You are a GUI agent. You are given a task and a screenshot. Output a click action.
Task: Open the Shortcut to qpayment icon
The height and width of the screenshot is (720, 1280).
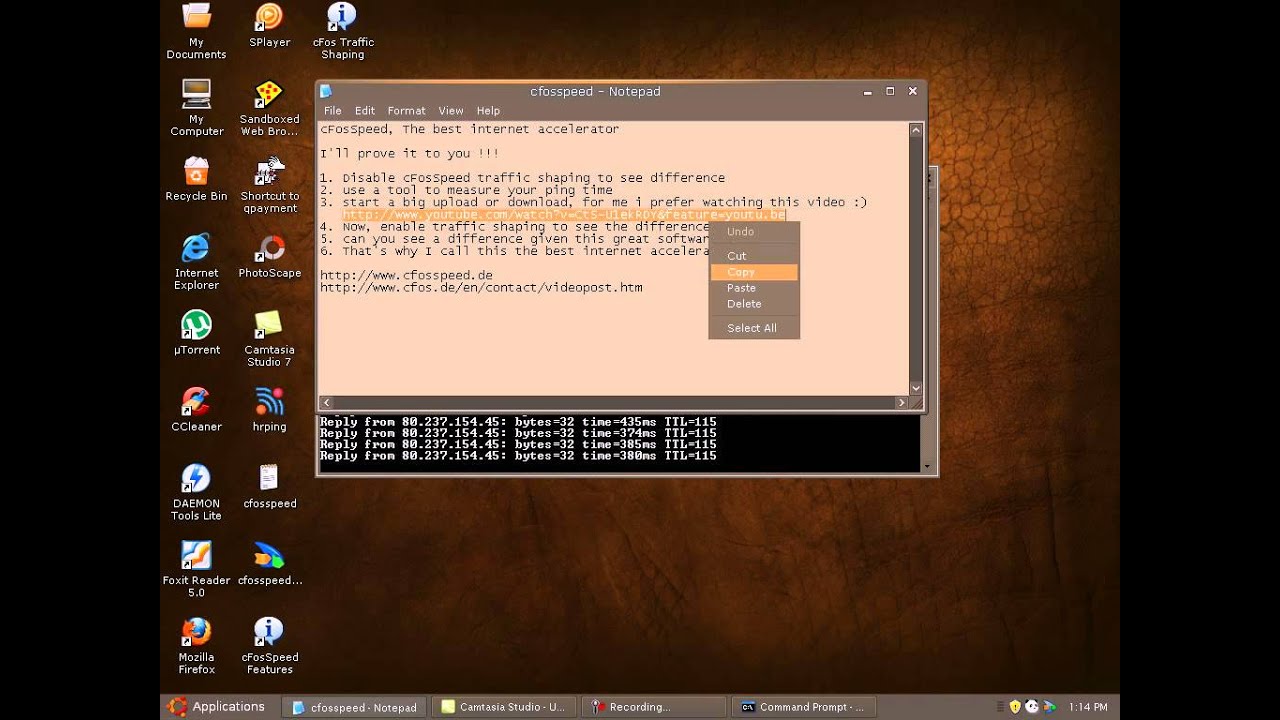pos(269,185)
